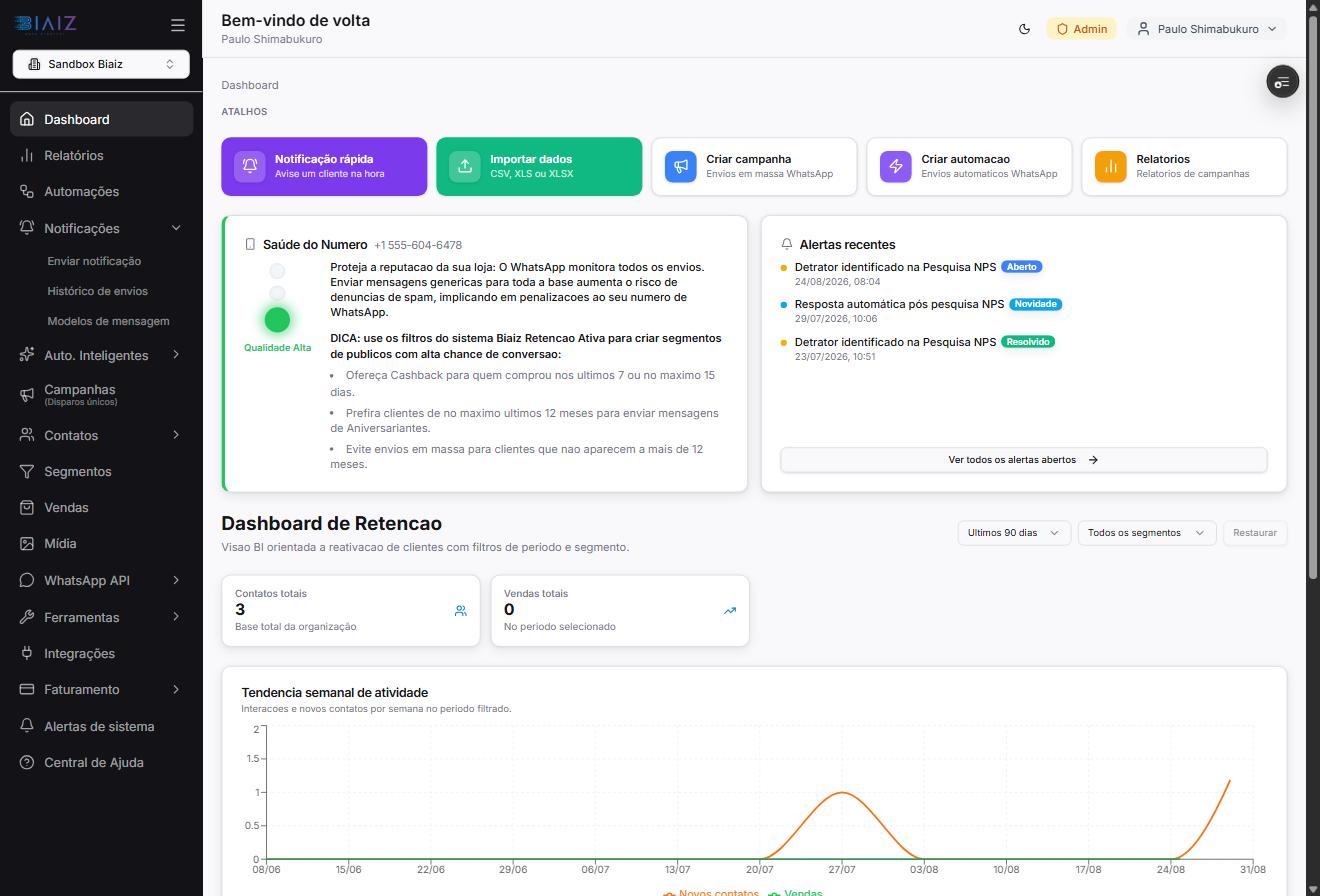This screenshot has height=896, width=1320.
Task: Collapse the Notificações submenu chevron
Action: point(176,228)
